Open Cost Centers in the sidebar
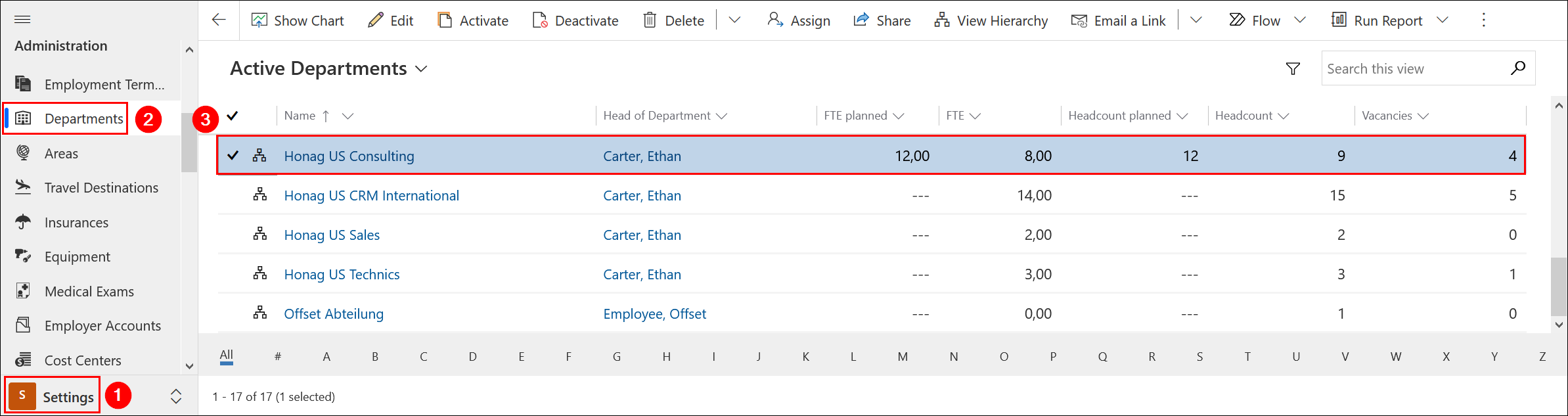This screenshot has height=416, width=1568. click(83, 360)
